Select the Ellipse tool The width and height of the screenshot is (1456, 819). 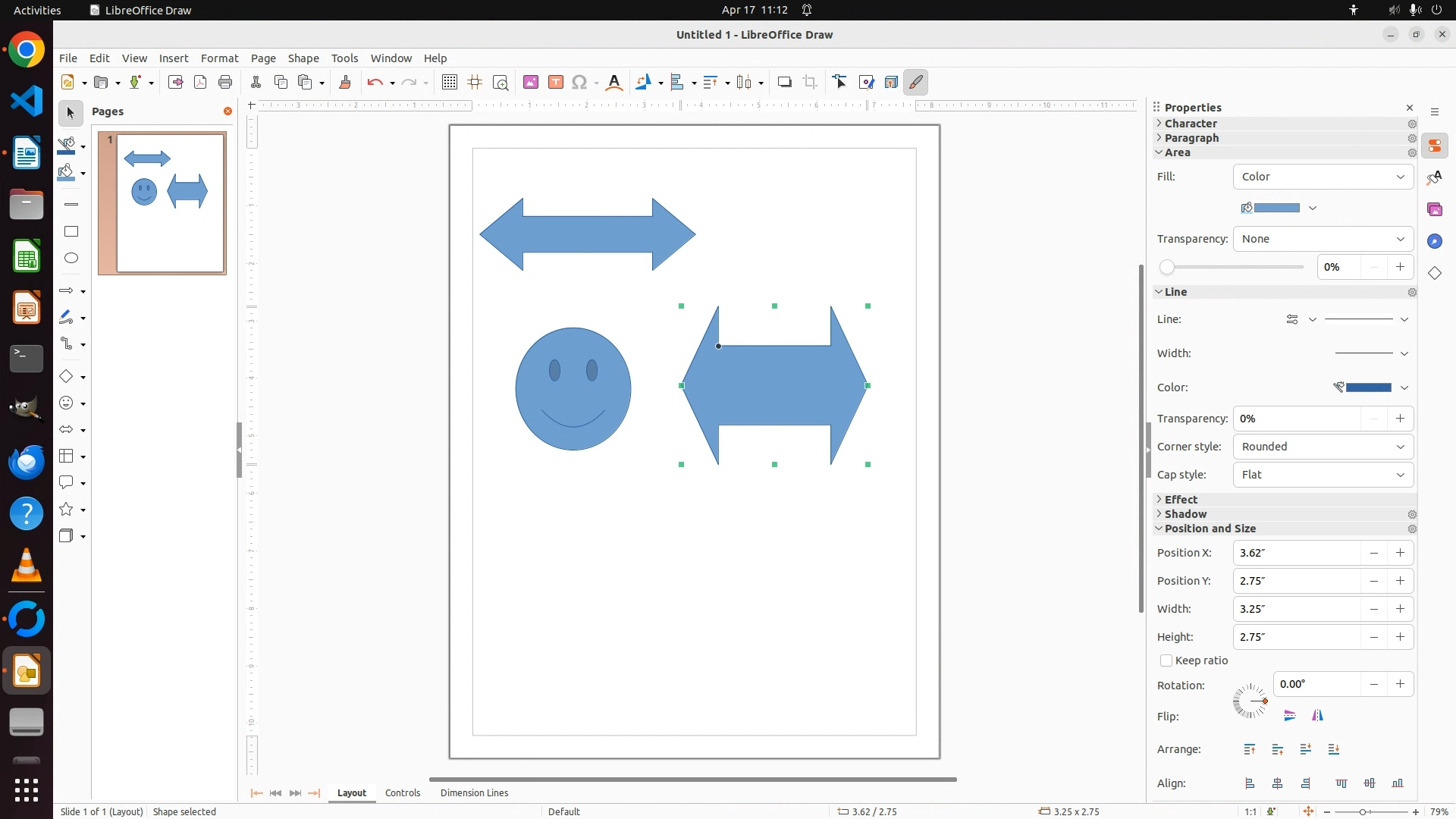[x=71, y=258]
